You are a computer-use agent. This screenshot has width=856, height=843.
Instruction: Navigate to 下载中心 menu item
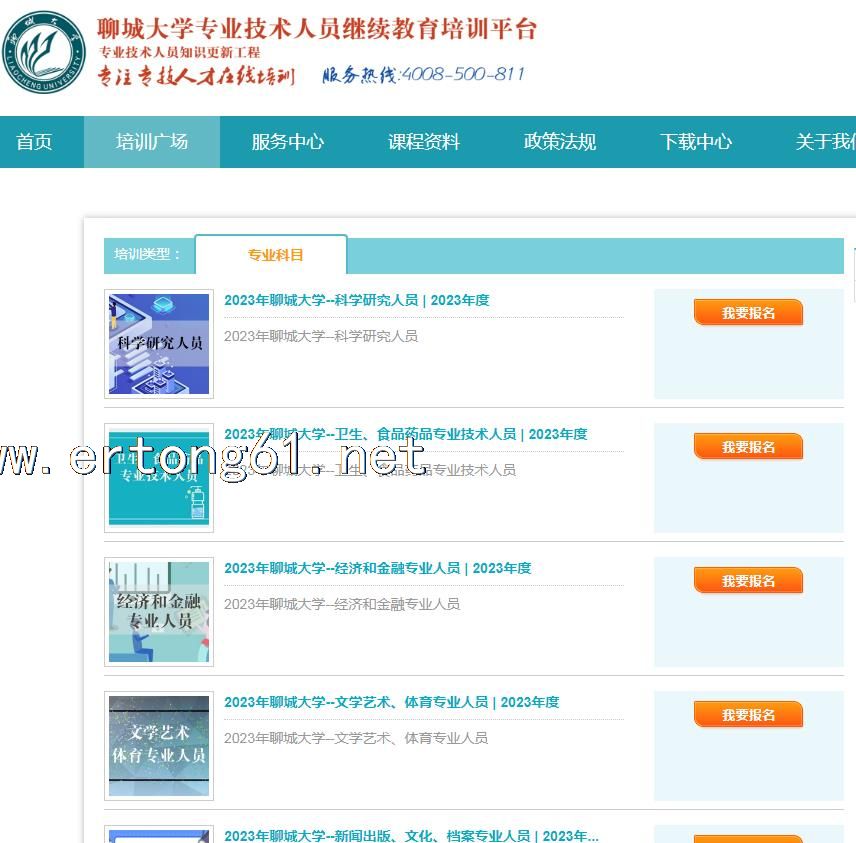point(696,142)
